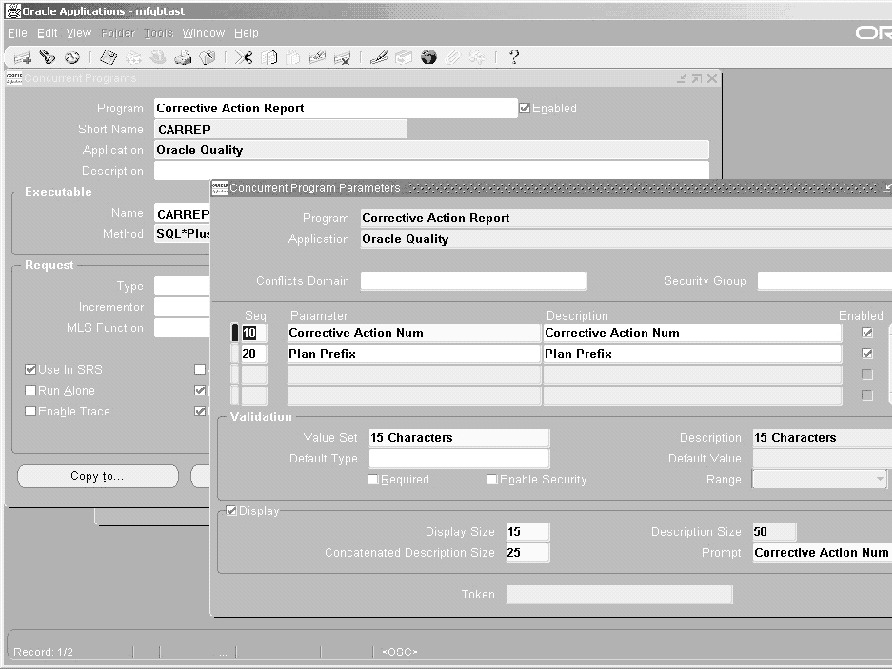
Task: Check the Run Alone checkbox
Action: [x=31, y=390]
